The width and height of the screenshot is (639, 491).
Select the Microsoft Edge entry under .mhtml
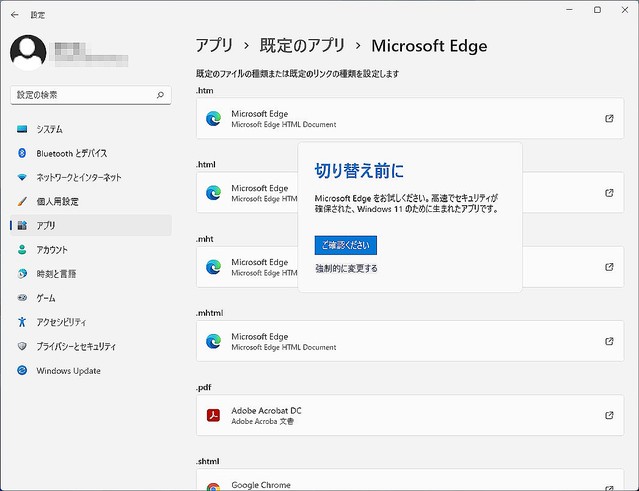pos(410,341)
